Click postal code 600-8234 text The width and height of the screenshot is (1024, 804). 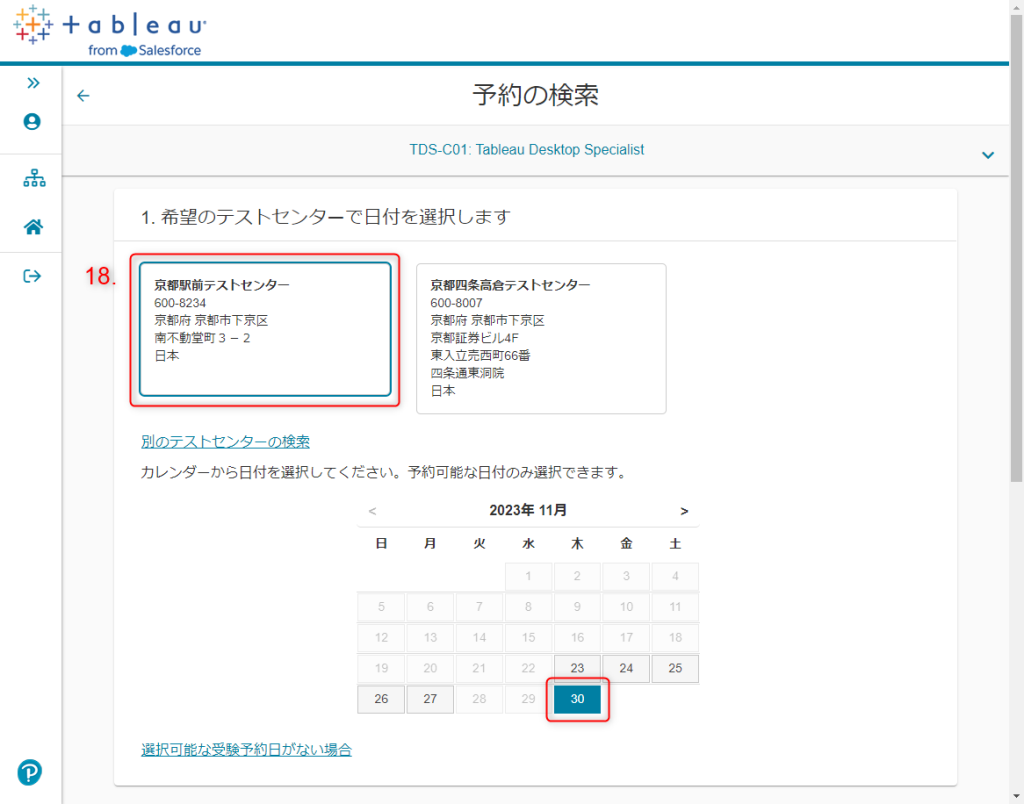(180, 303)
